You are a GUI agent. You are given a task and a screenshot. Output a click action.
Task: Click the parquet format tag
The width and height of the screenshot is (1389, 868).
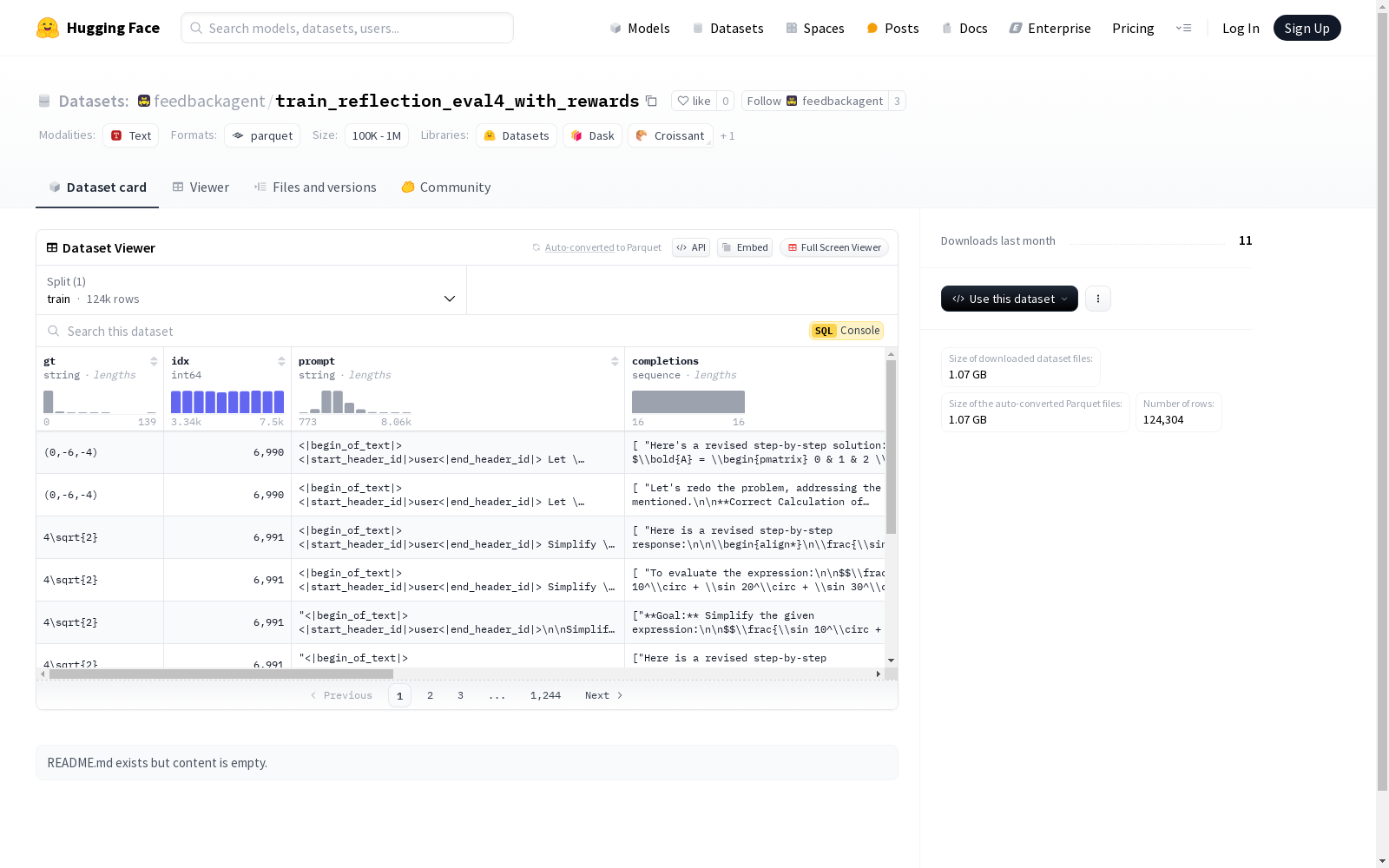click(262, 135)
